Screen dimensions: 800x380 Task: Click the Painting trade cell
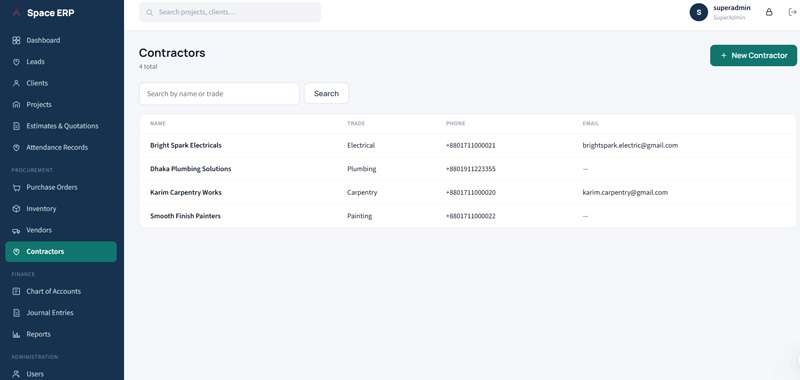(x=359, y=216)
